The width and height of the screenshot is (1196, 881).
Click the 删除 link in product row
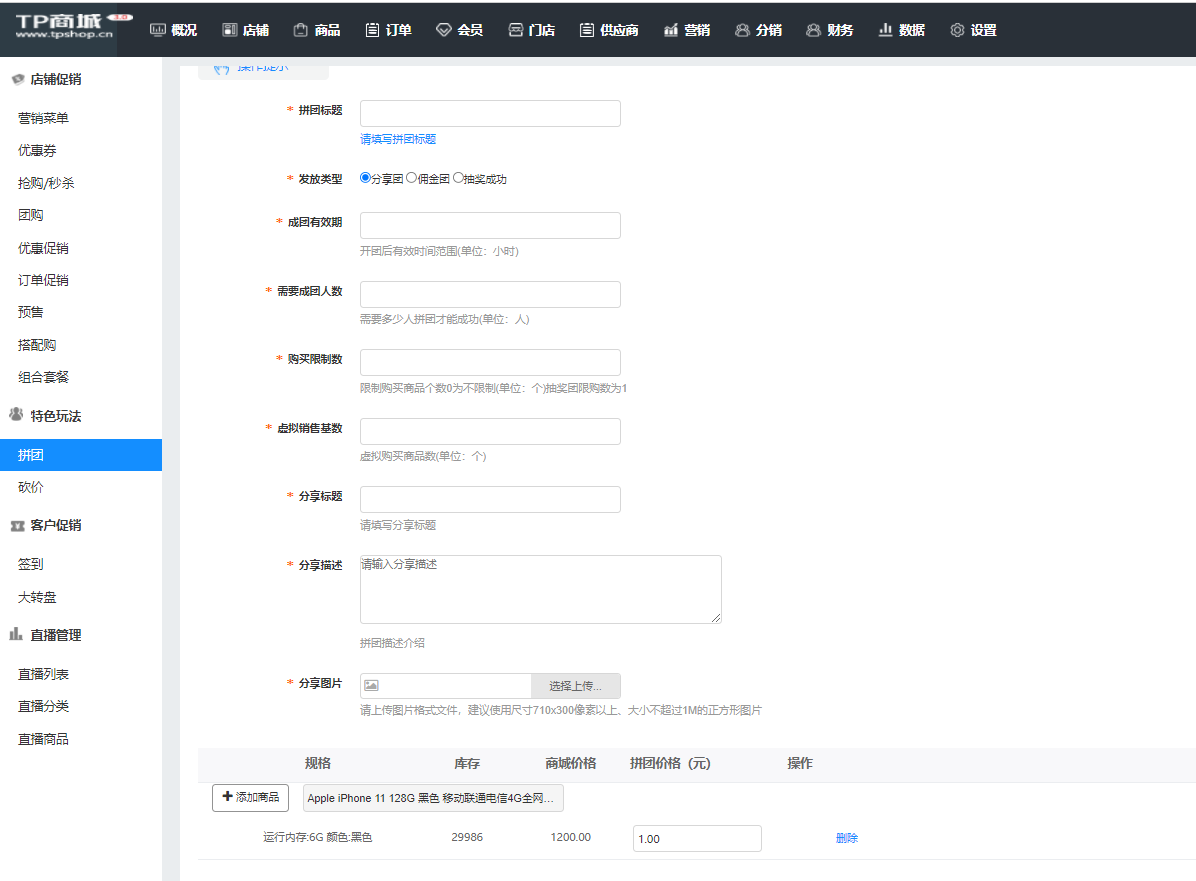click(x=846, y=838)
